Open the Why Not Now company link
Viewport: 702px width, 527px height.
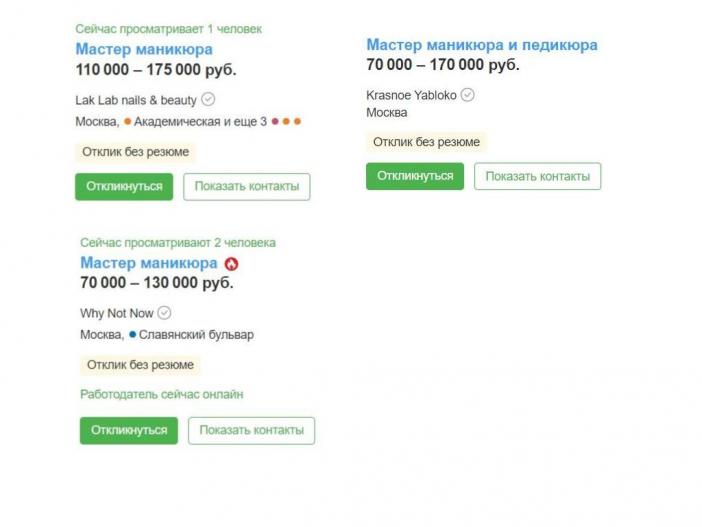117,313
